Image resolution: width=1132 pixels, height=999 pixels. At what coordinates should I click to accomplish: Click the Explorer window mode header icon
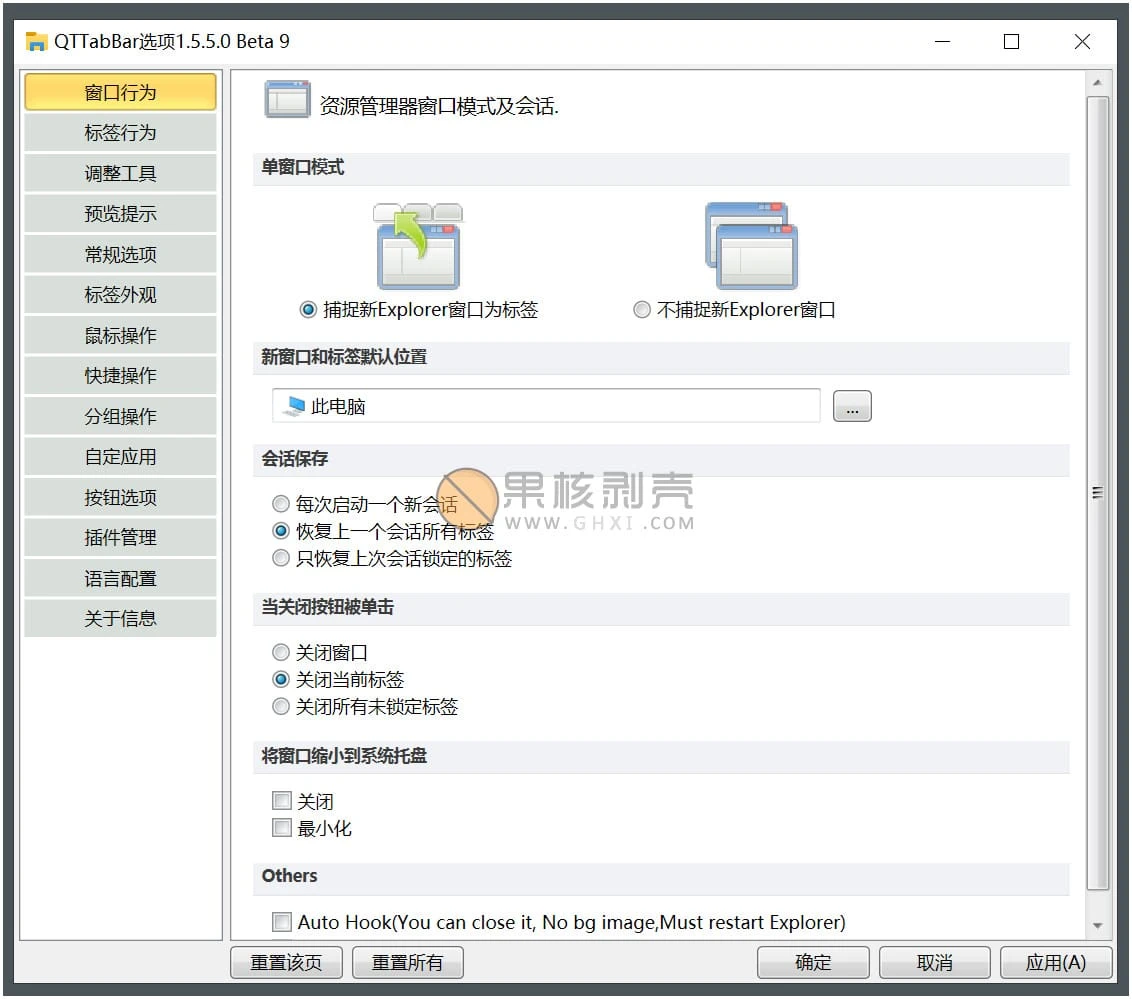(x=287, y=99)
